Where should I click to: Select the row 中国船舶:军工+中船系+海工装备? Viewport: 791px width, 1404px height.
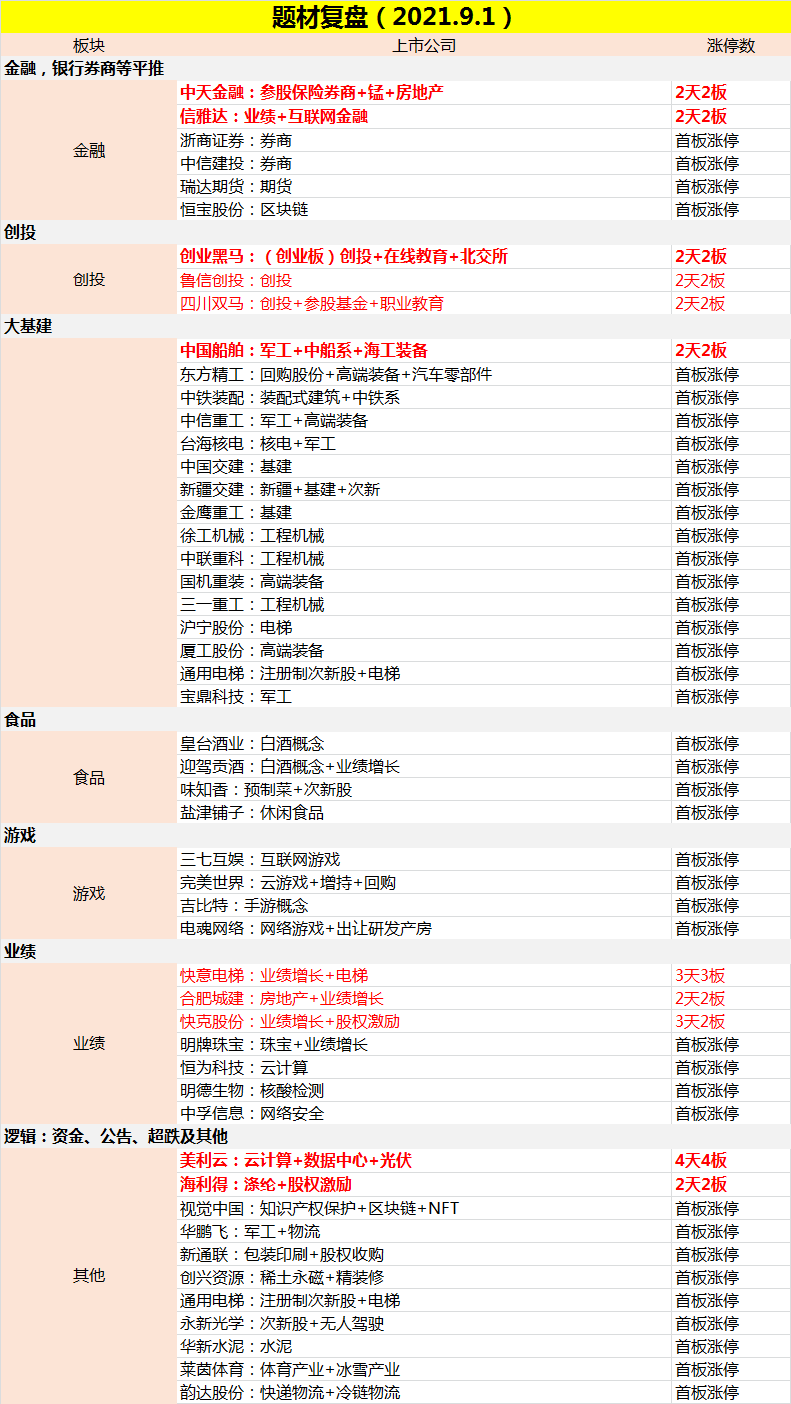(484, 350)
